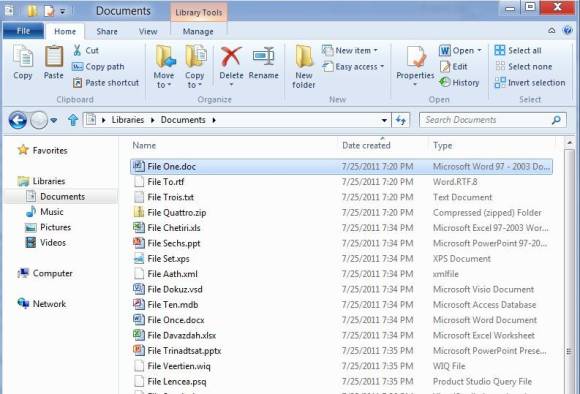The image size is (580, 394).
Task: Click Select none
Action: (x=523, y=67)
